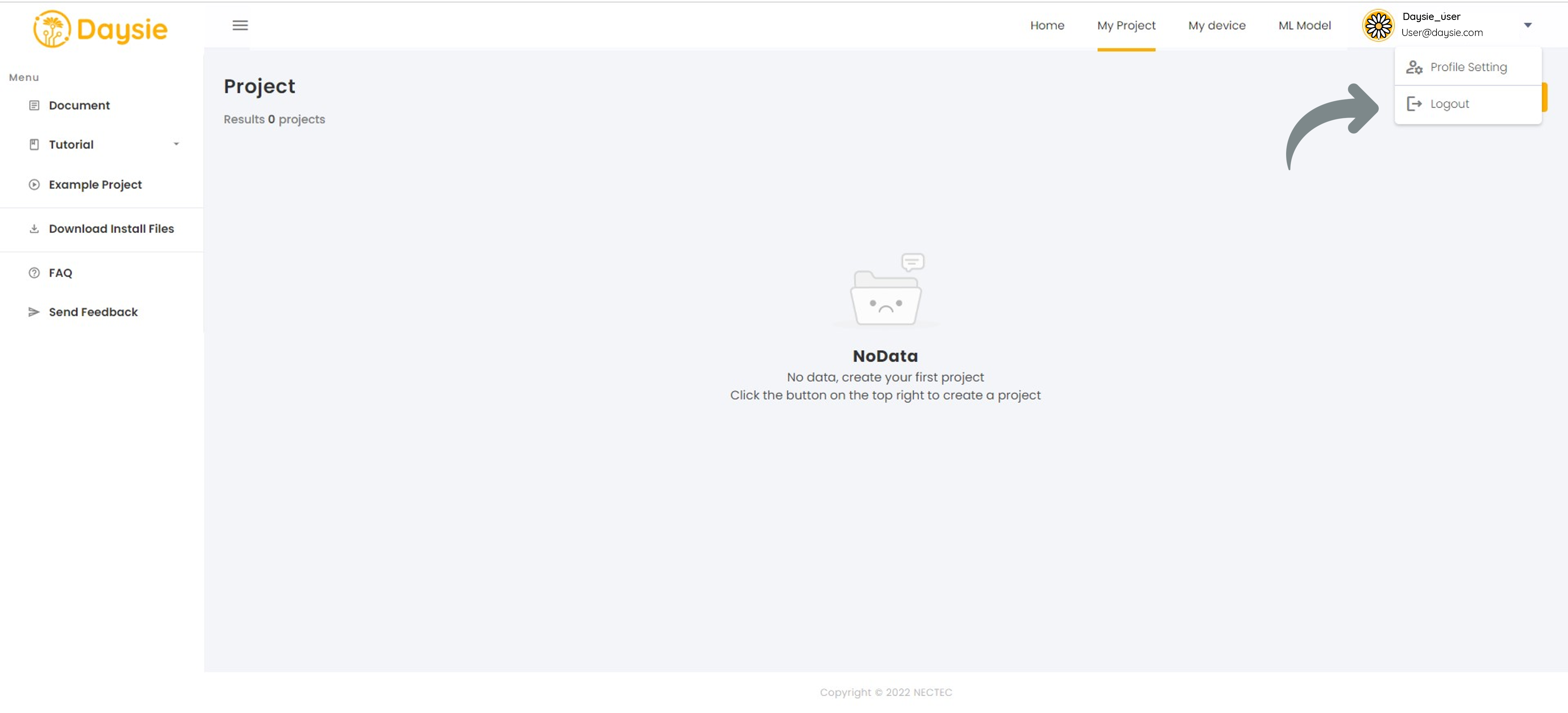Click 'No data, create your first project' text

885,377
